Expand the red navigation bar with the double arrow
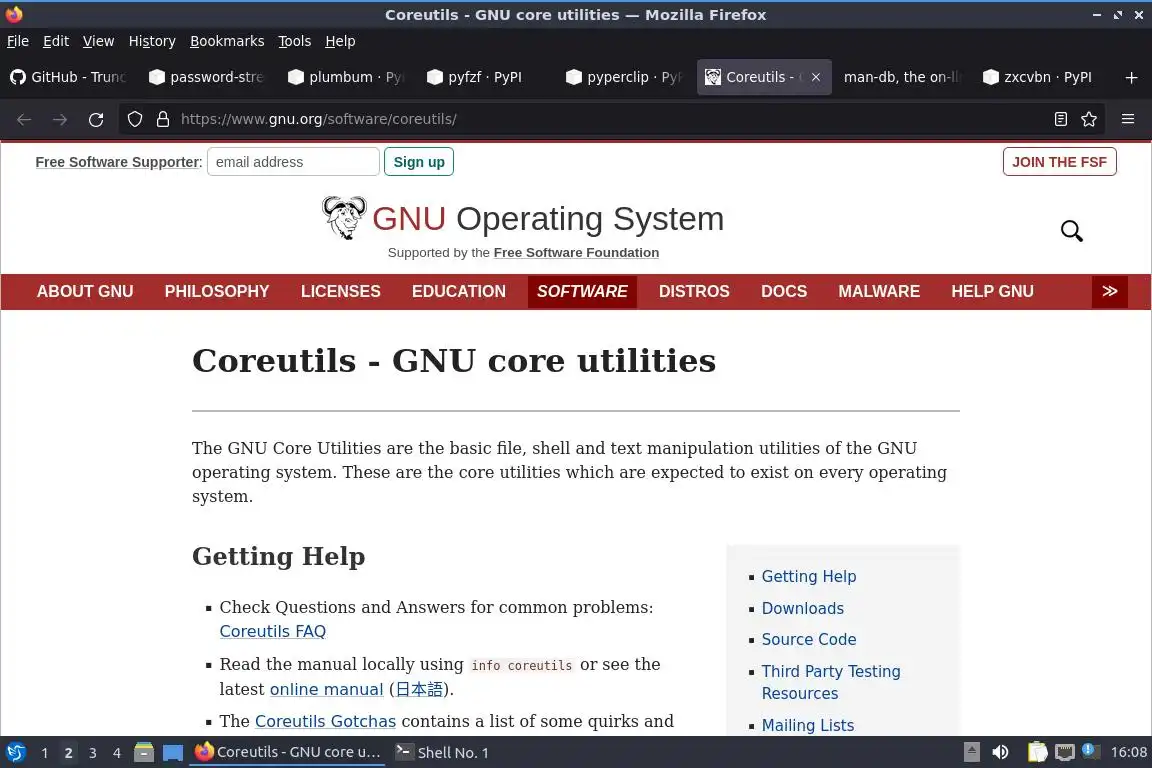The height and width of the screenshot is (768, 1152). (1109, 291)
